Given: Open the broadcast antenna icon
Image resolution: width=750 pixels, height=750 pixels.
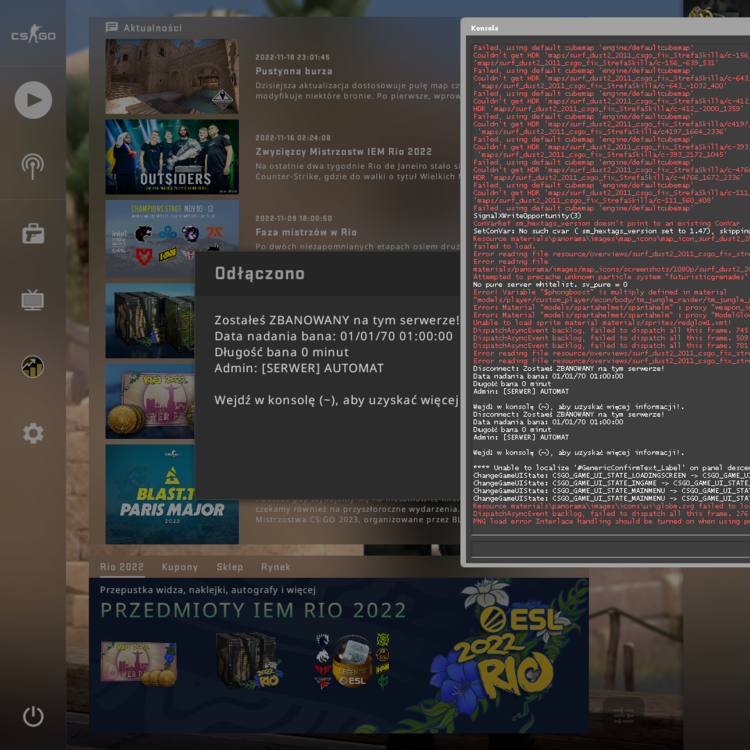Looking at the screenshot, I should (x=33, y=166).
